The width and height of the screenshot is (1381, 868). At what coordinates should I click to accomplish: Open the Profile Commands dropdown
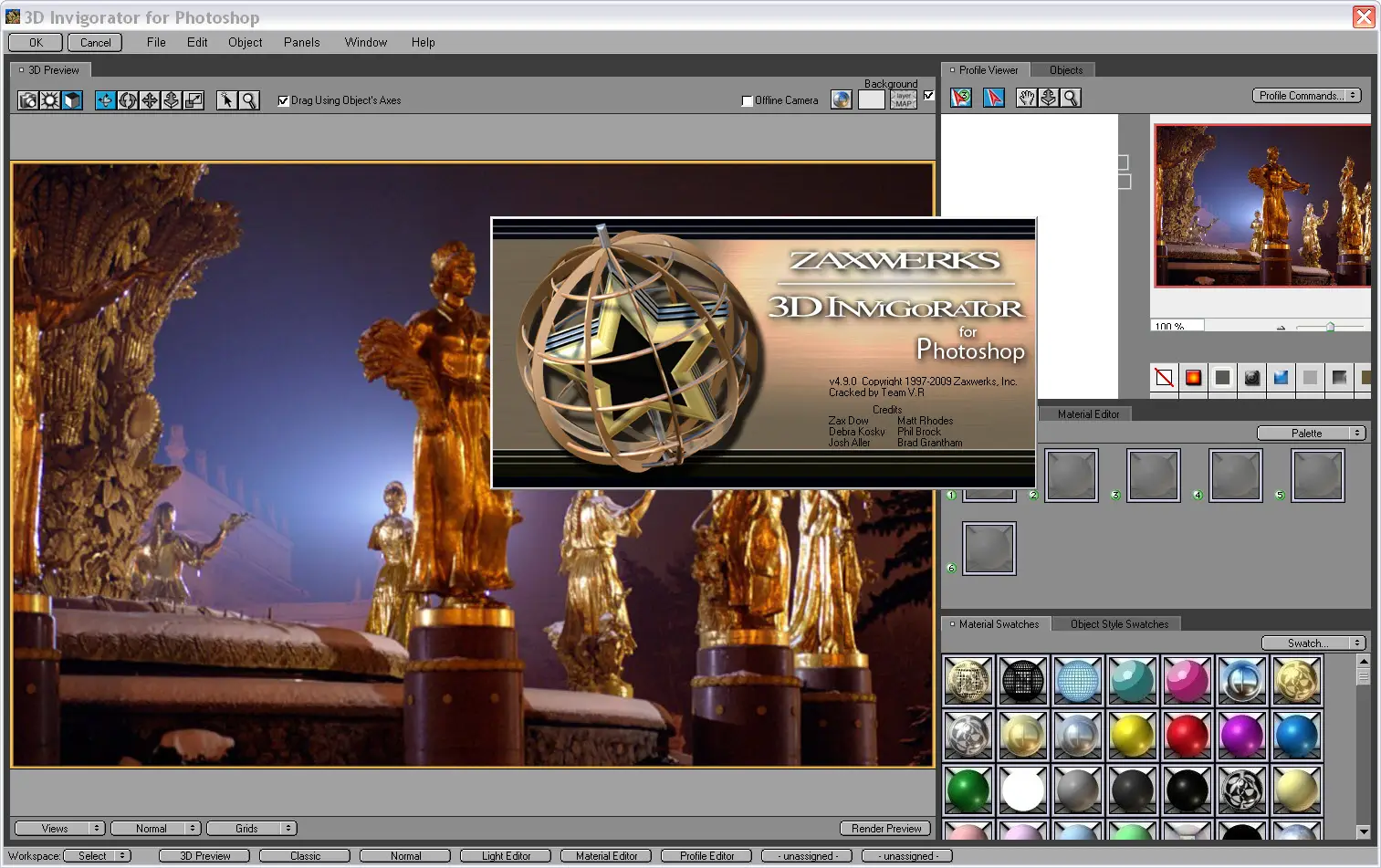coord(1307,96)
